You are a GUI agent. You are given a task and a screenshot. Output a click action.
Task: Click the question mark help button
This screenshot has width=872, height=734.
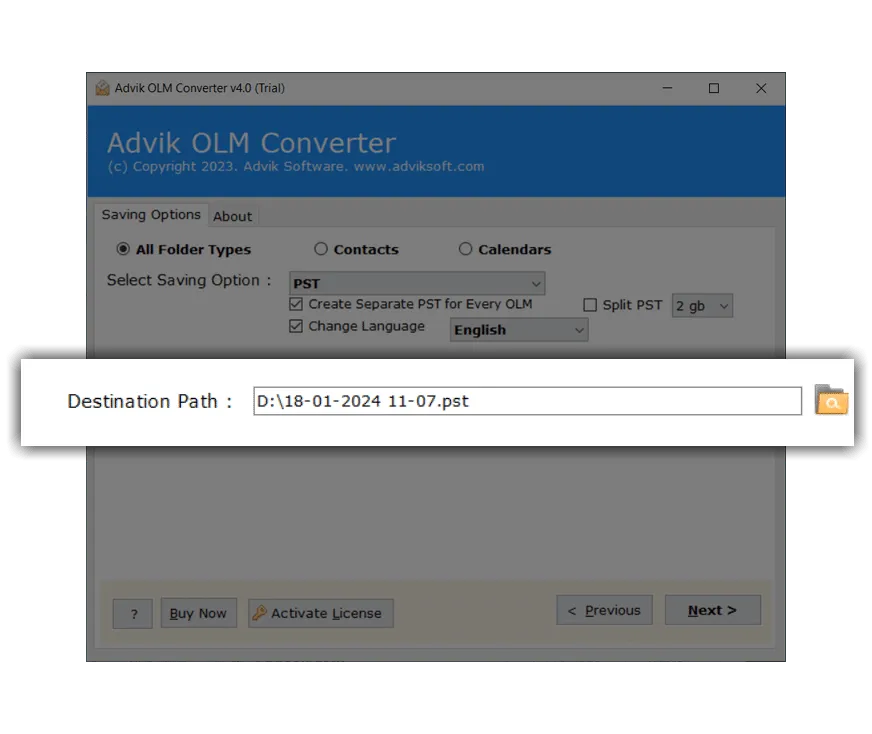click(x=133, y=614)
